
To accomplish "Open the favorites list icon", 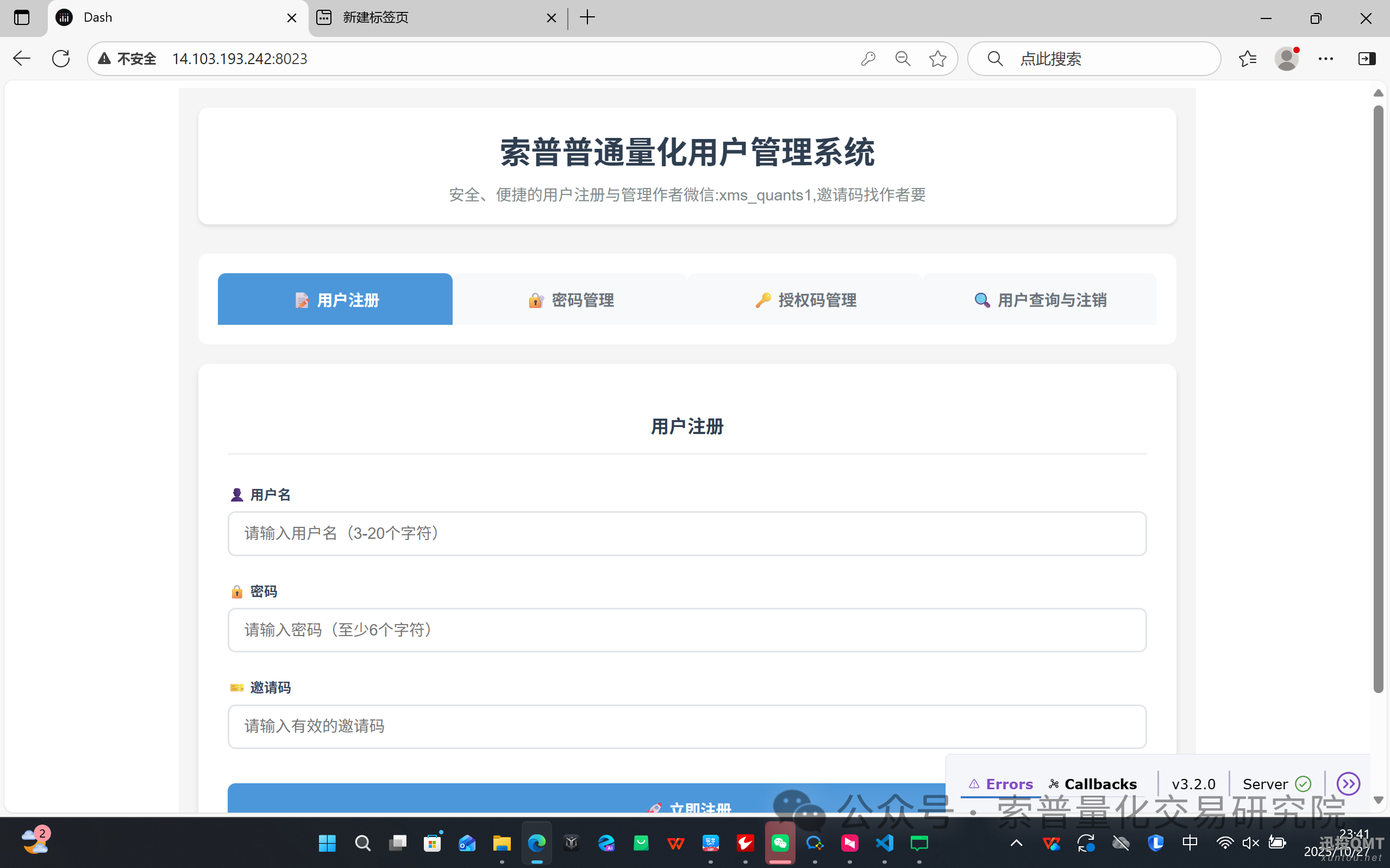I will 1247,59.
